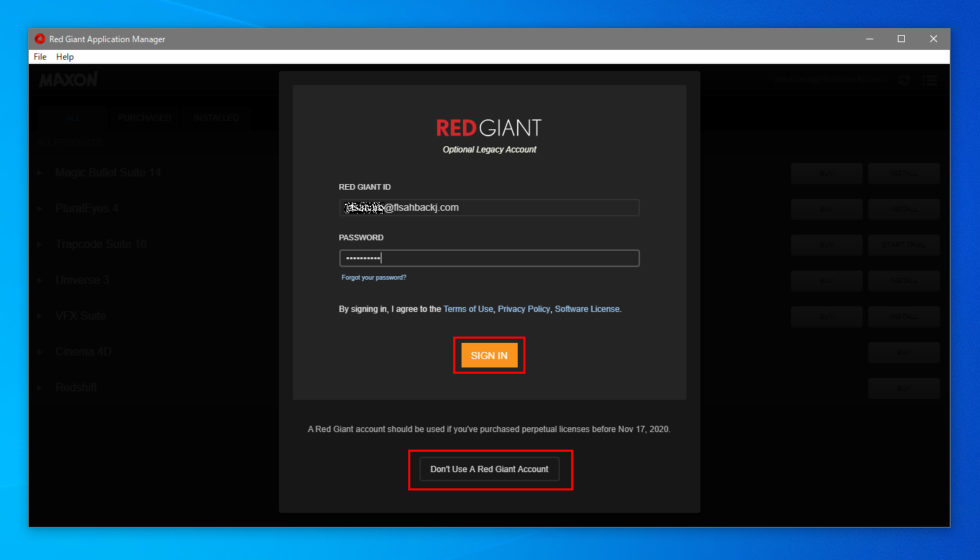980x560 pixels.
Task: Click the orange SIGN IN button
Action: point(489,355)
